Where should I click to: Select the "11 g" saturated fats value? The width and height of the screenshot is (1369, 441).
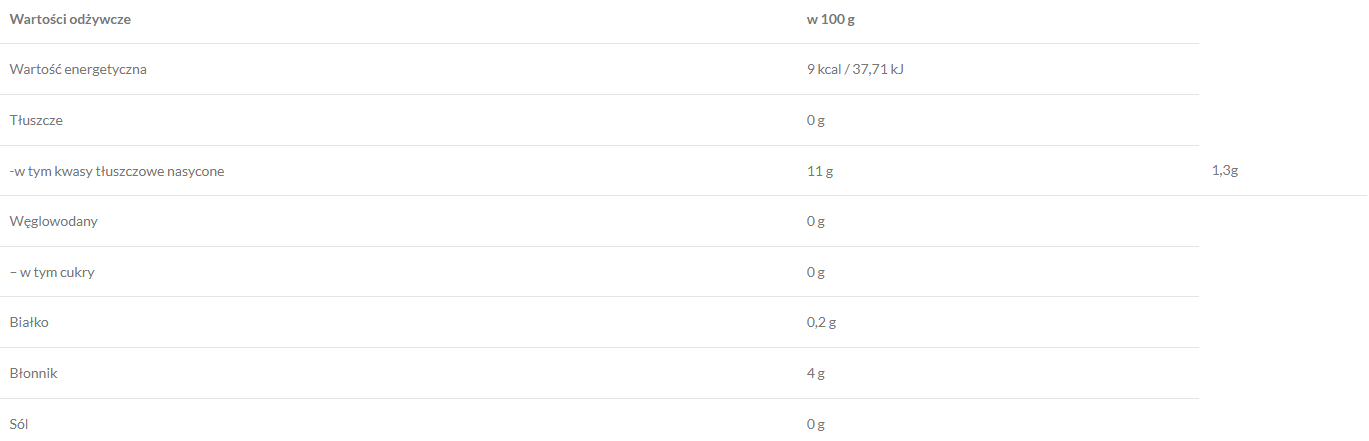pos(820,171)
